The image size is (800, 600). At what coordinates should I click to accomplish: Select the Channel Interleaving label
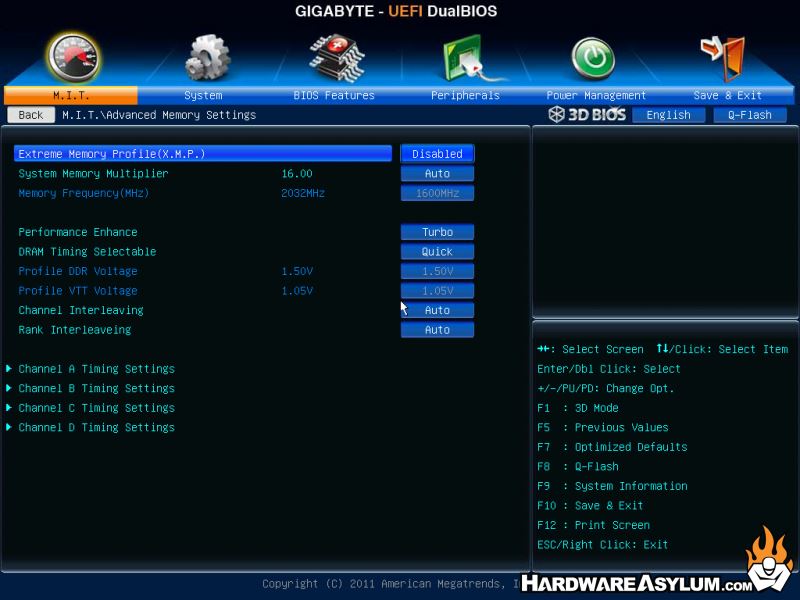coord(81,310)
